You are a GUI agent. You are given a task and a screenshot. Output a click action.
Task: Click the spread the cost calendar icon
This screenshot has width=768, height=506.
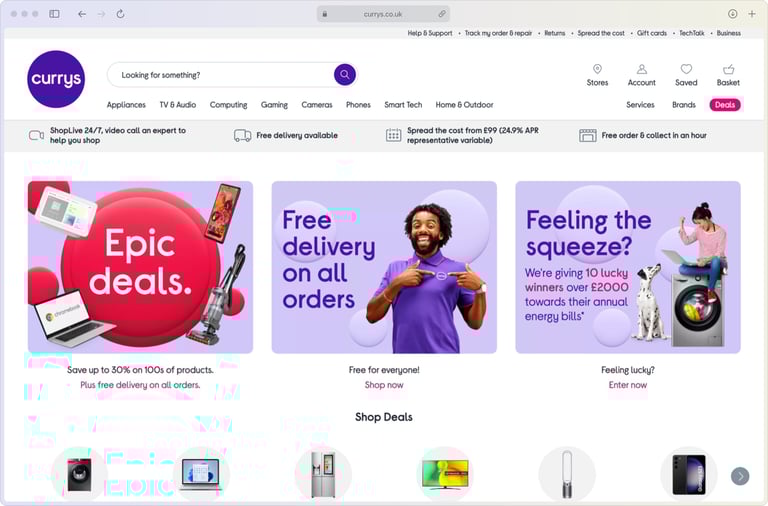click(393, 135)
